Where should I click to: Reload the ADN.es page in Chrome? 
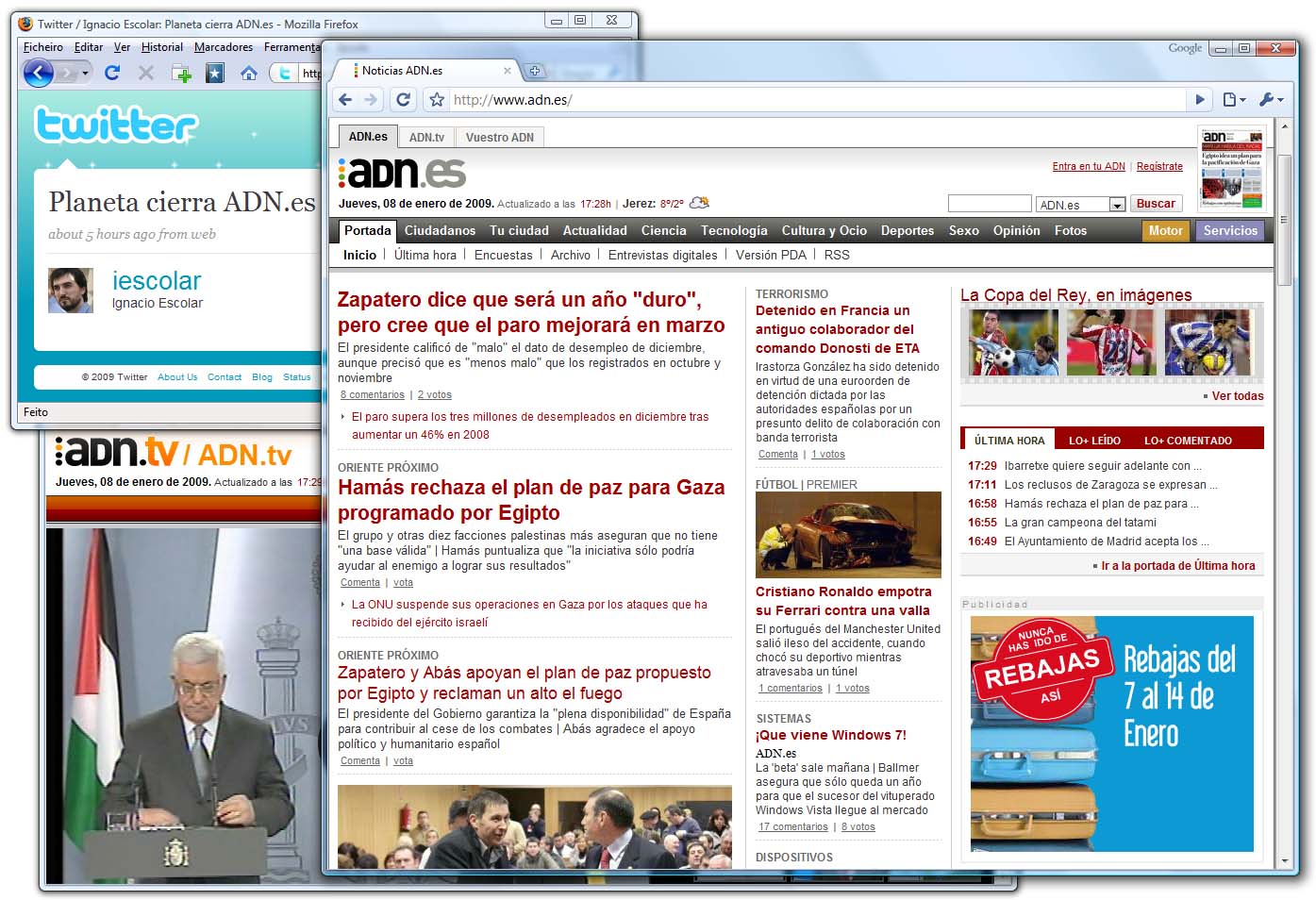point(404,99)
